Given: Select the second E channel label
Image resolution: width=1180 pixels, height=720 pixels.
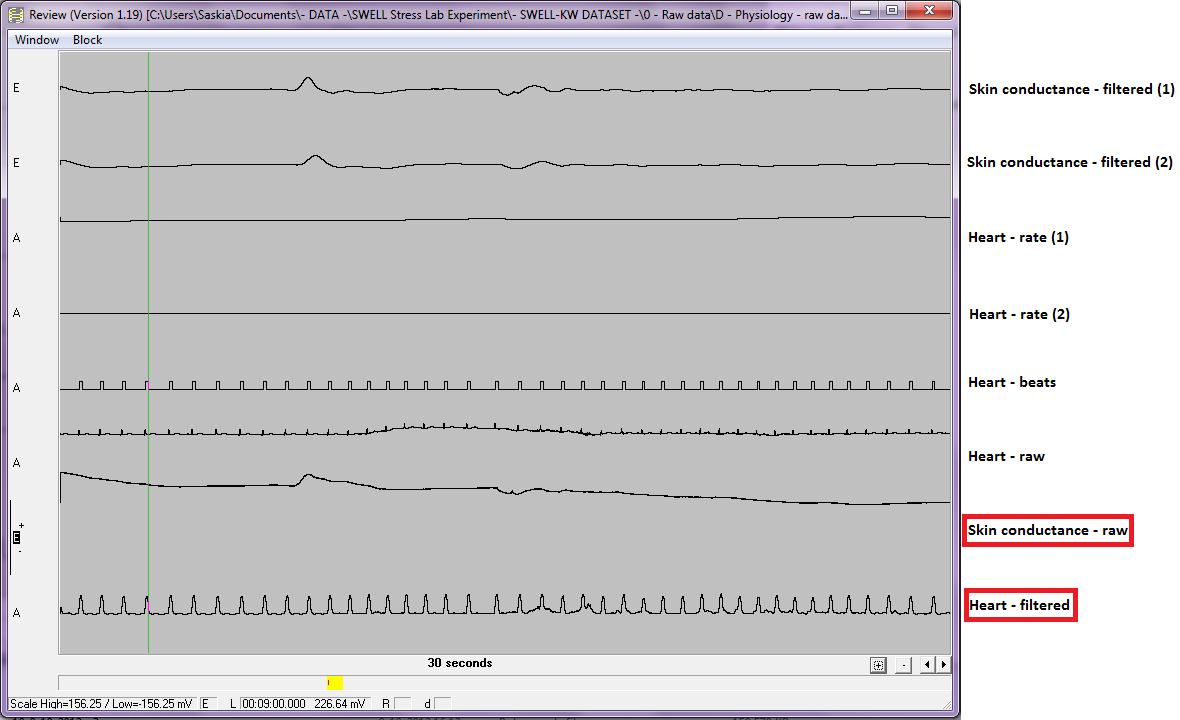Looking at the screenshot, I should [x=16, y=163].
